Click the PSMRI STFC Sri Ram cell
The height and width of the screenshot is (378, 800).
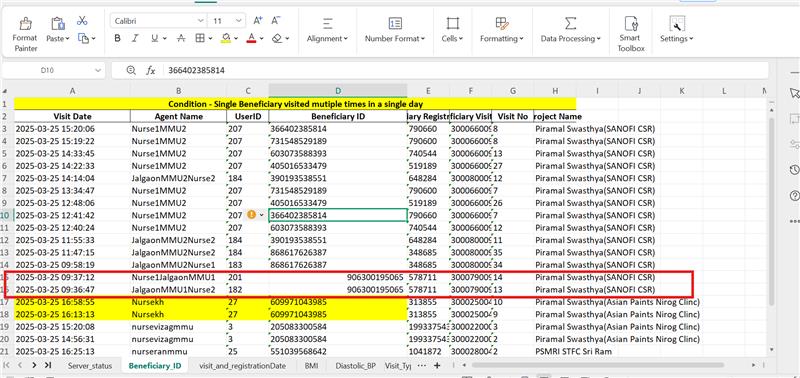tap(573, 351)
